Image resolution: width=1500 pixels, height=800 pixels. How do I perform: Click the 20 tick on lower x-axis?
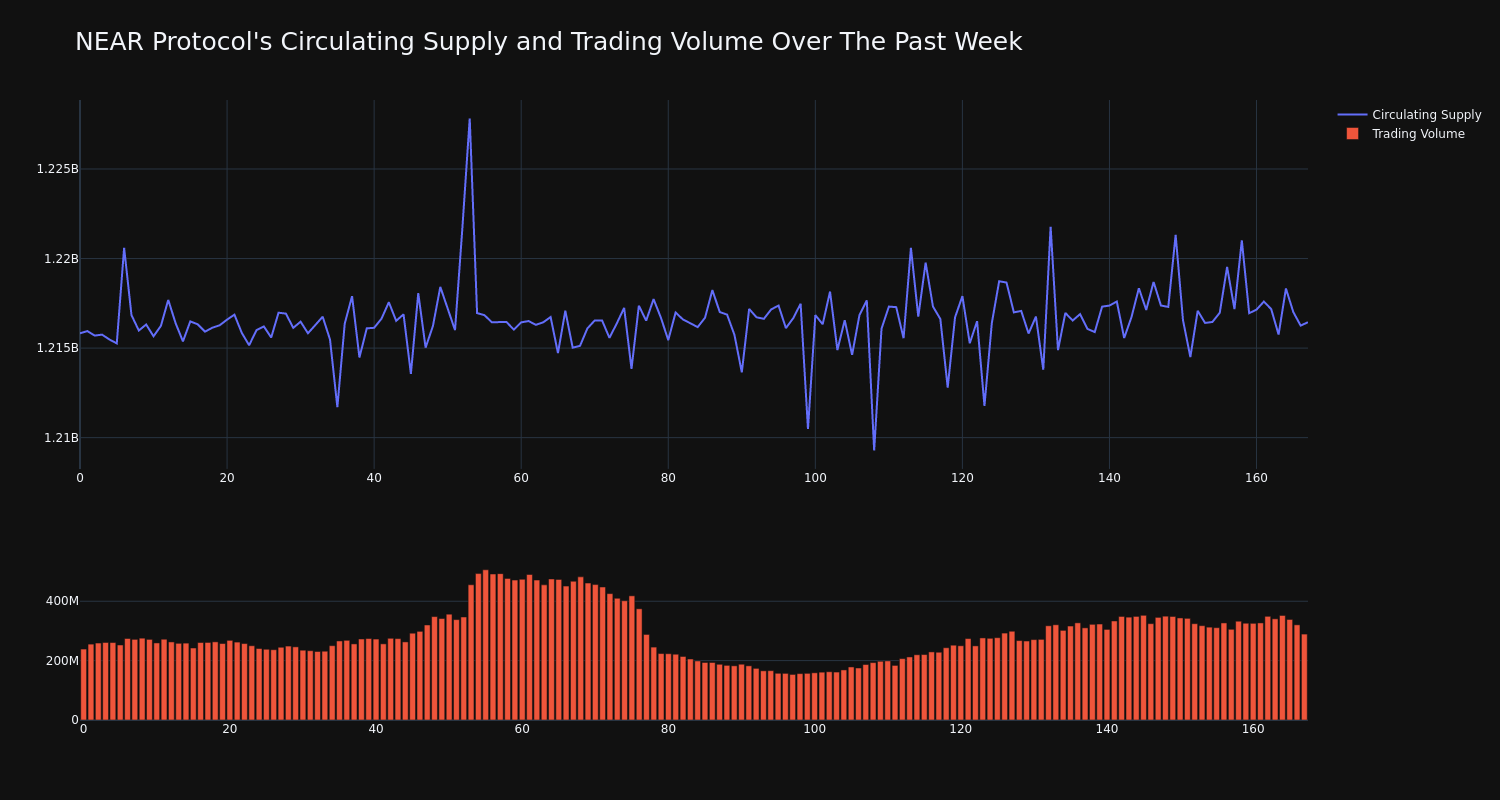[x=230, y=729]
